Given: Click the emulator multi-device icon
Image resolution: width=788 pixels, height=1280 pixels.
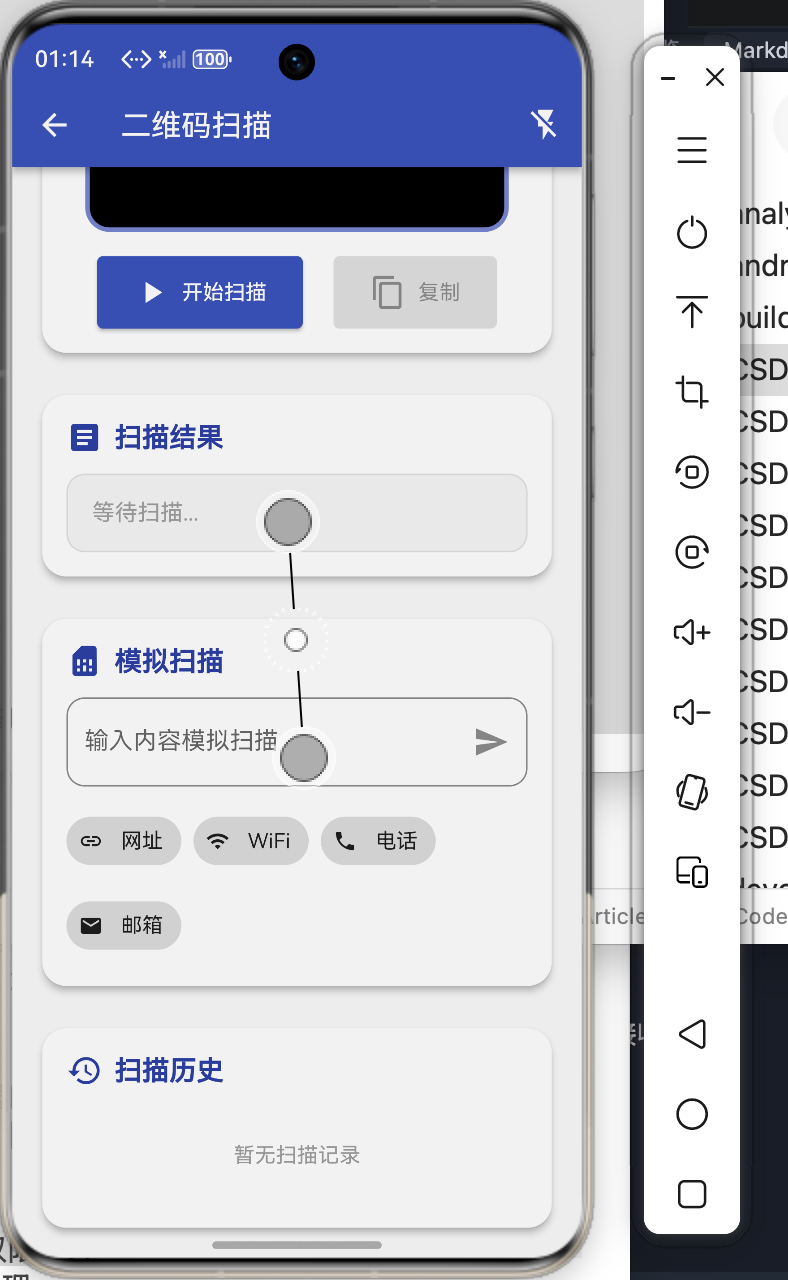Looking at the screenshot, I should click(692, 871).
